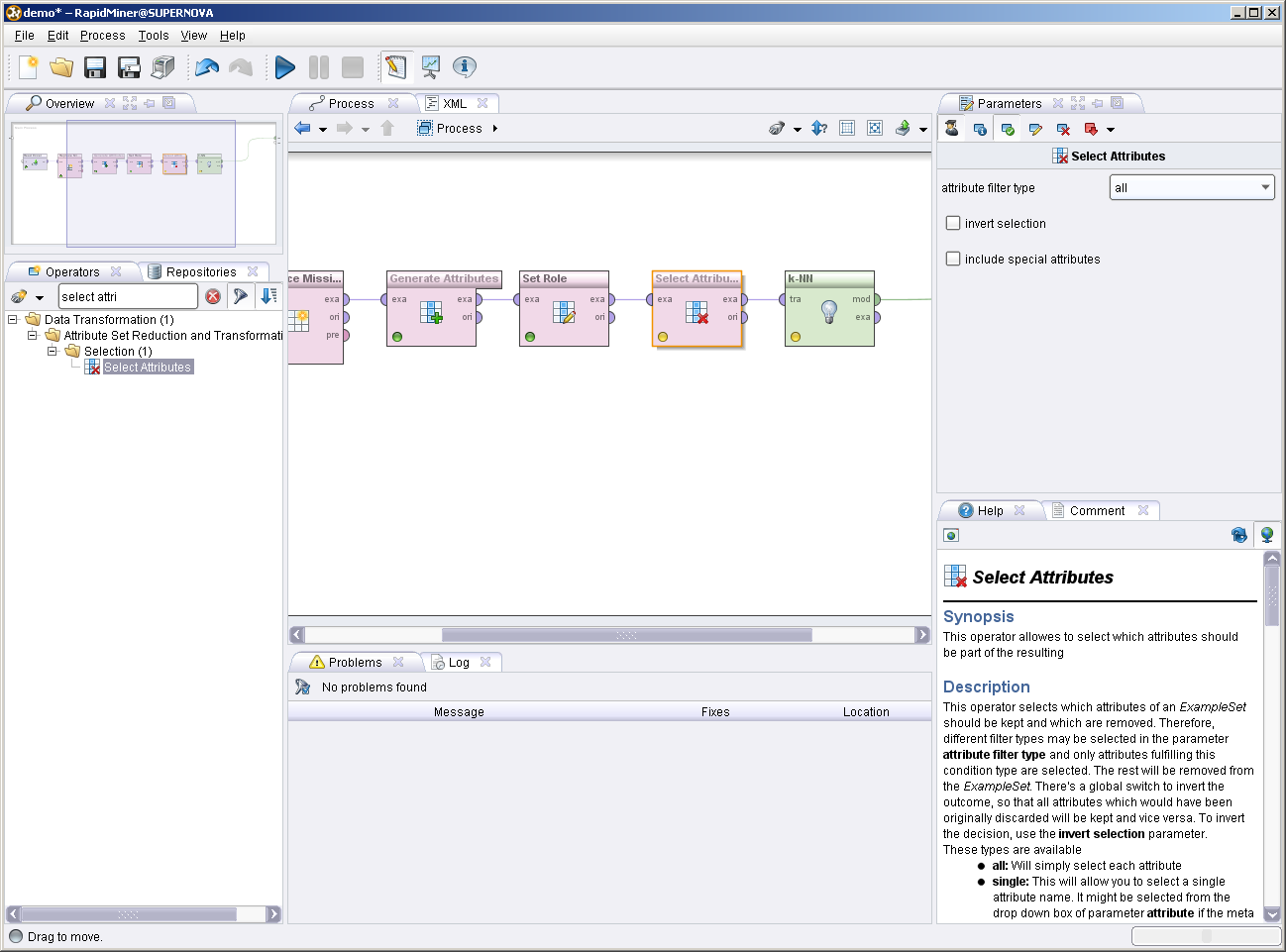Open the attribute filter type dropdown
The width and height of the screenshot is (1286, 952).
pos(1192,187)
